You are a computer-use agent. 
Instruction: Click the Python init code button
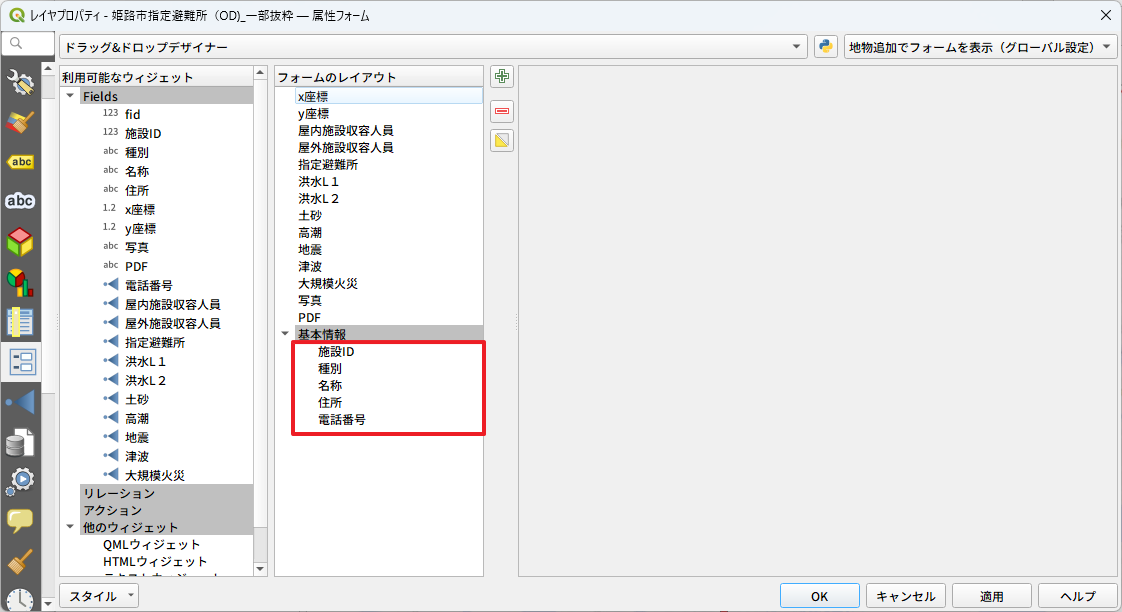tap(825, 47)
